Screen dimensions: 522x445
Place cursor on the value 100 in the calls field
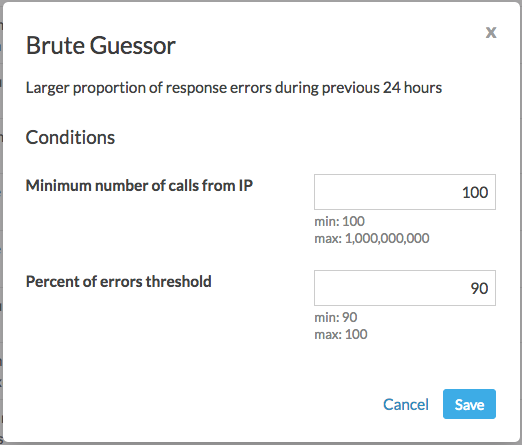click(x=475, y=193)
